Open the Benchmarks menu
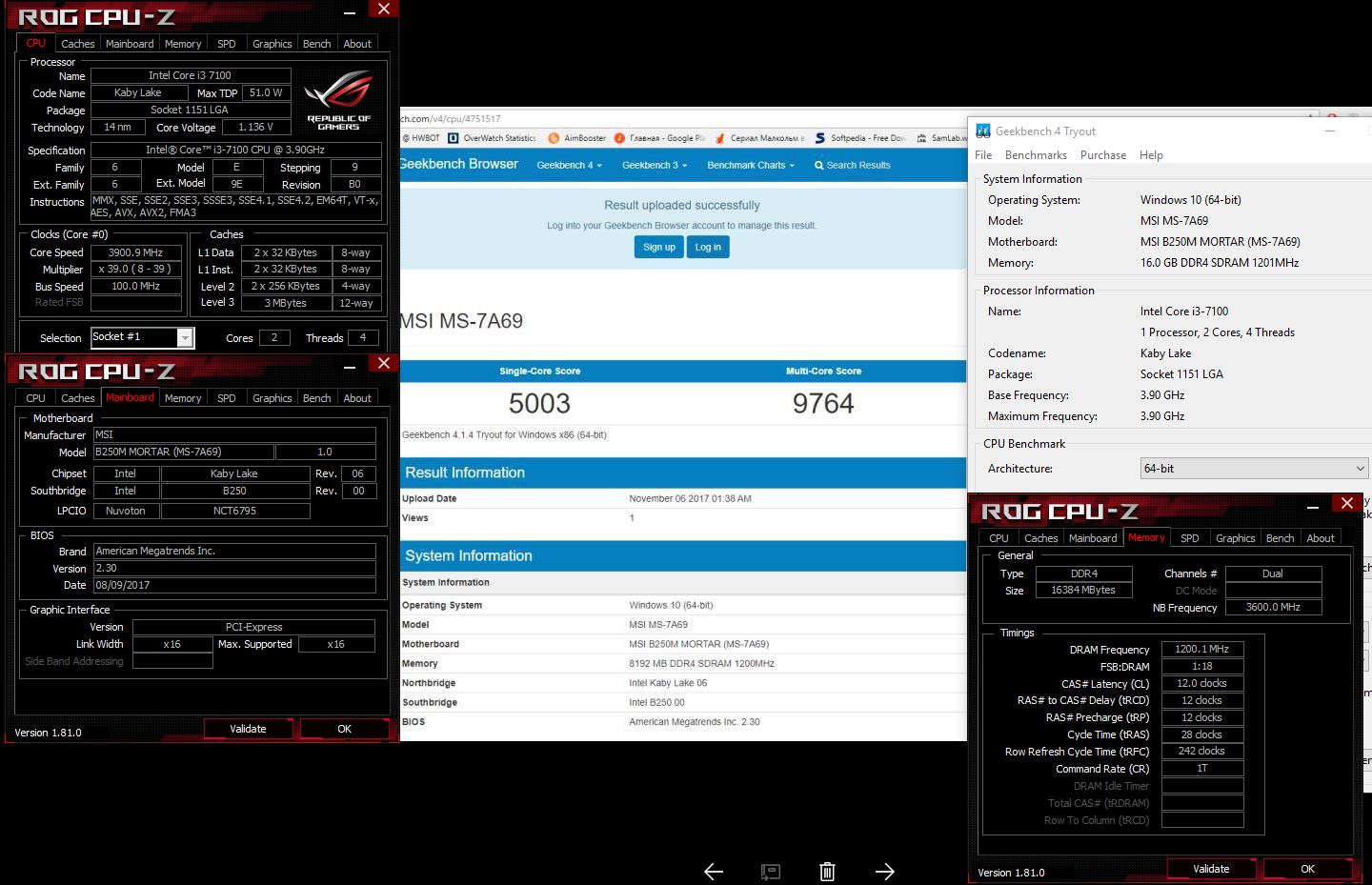 [x=1036, y=155]
